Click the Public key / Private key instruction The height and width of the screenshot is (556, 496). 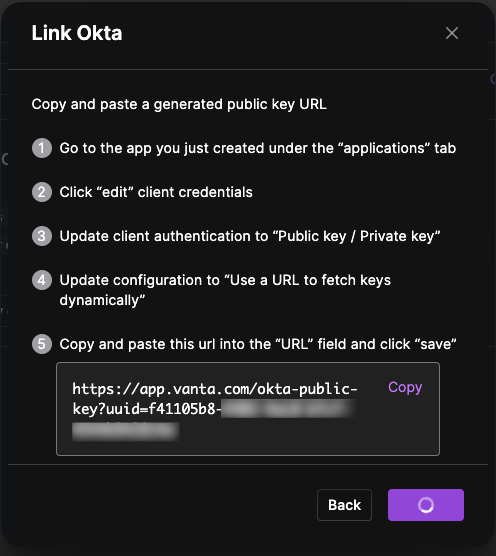pos(250,236)
